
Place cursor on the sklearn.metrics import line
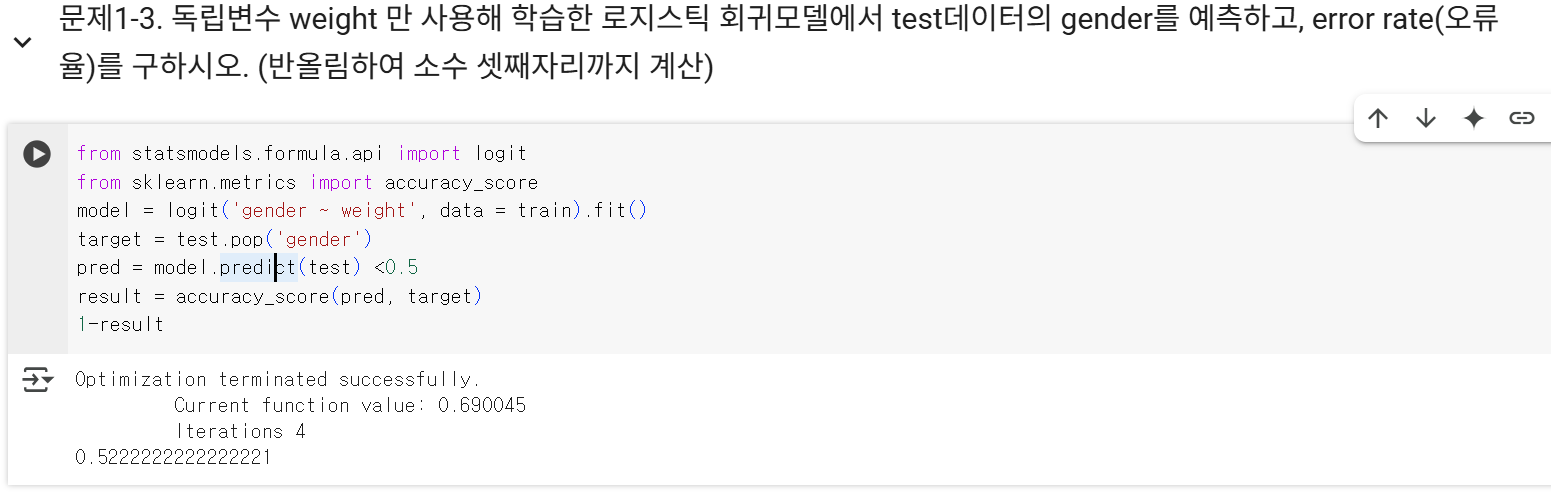(307, 182)
